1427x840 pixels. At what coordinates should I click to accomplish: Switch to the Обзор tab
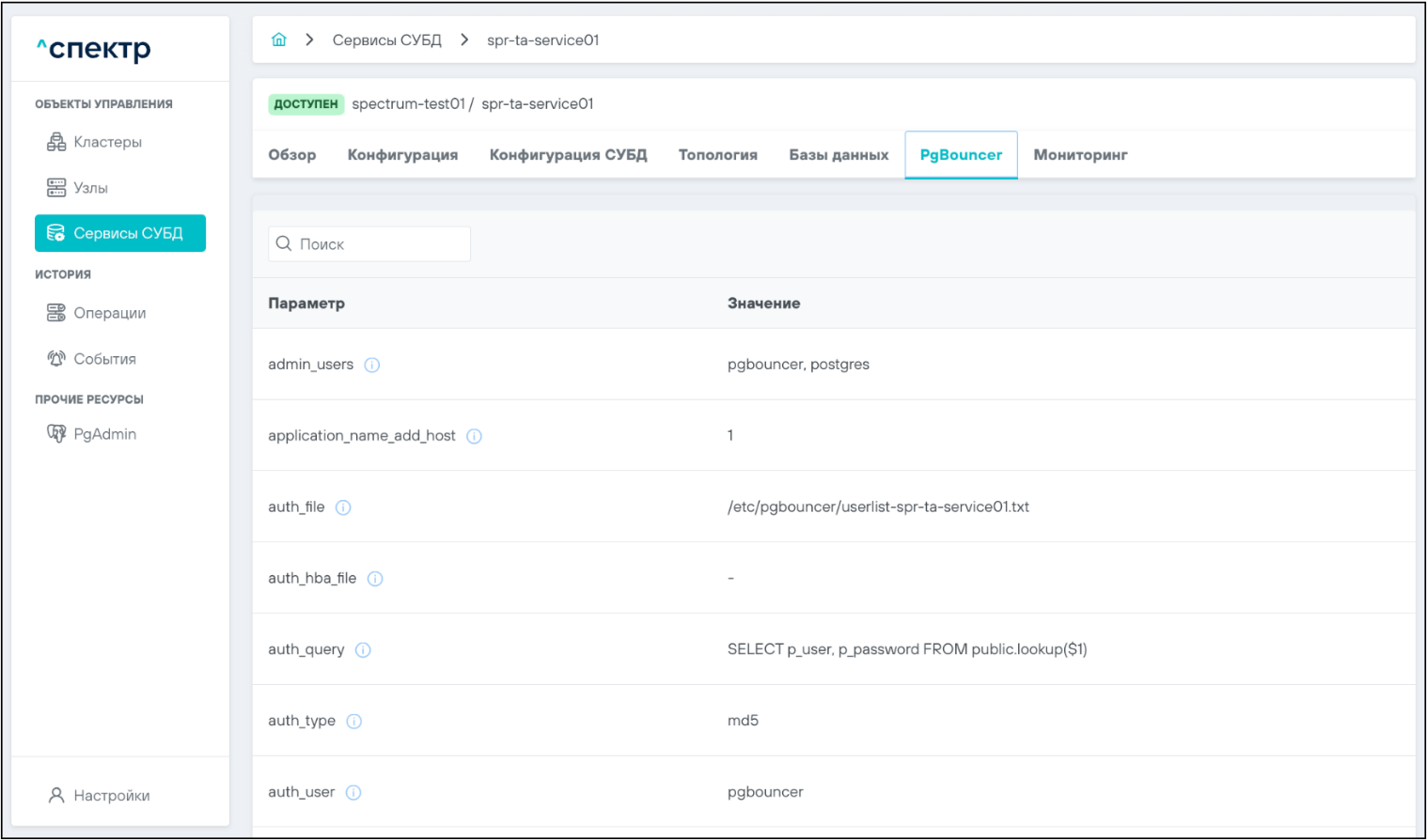click(292, 155)
